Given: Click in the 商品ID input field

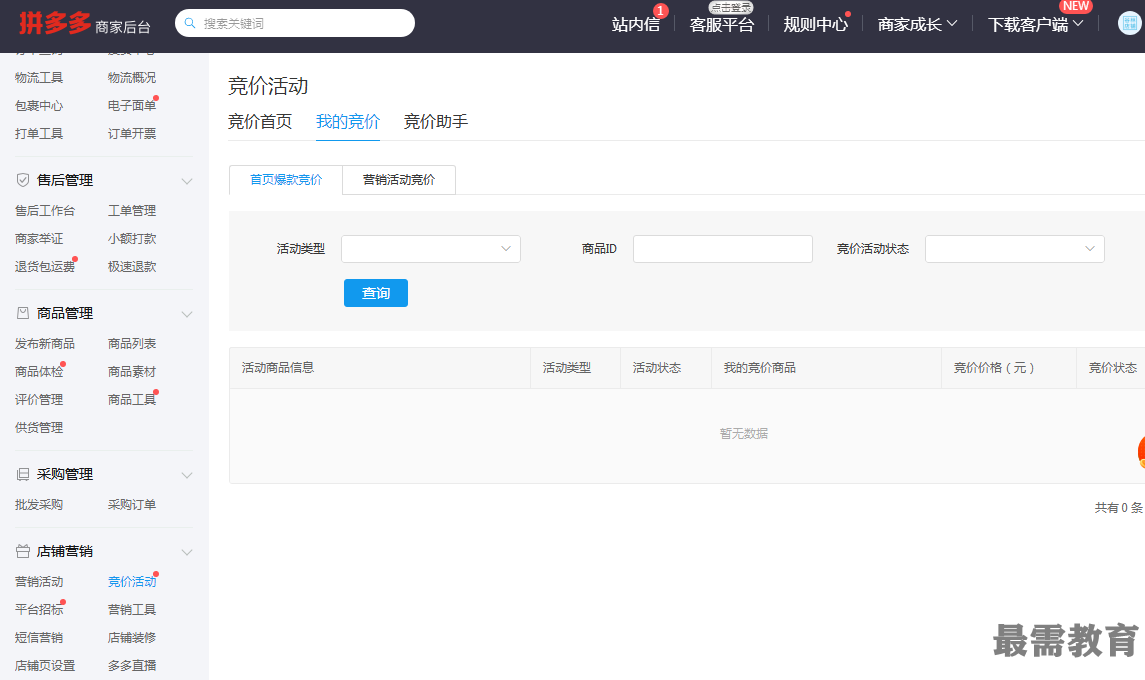Looking at the screenshot, I should pos(723,249).
